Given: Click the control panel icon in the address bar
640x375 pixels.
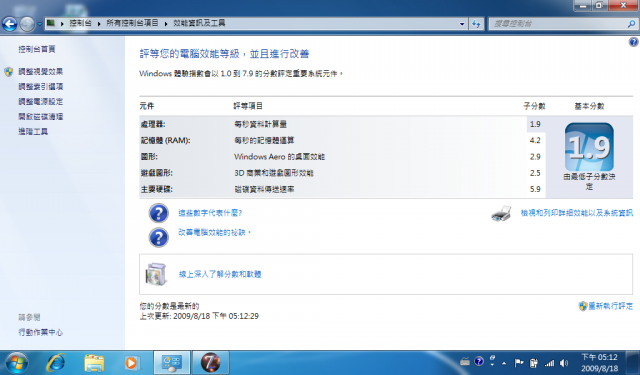Looking at the screenshot, I should [51, 23].
